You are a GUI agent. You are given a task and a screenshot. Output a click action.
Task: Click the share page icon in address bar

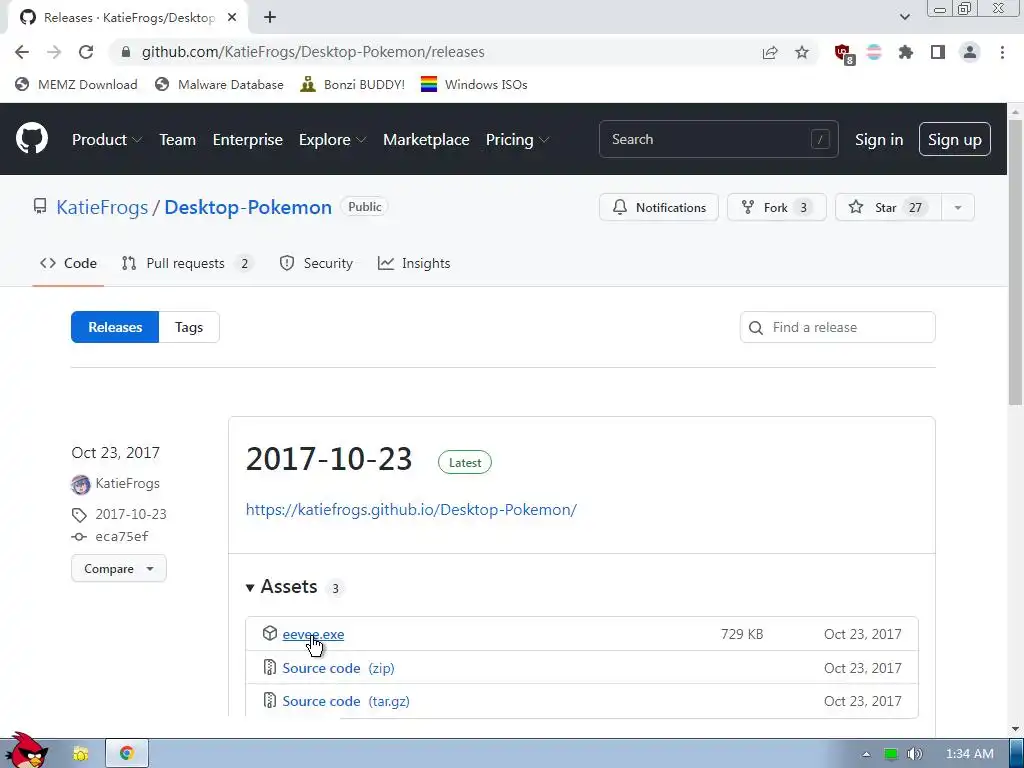click(x=770, y=52)
